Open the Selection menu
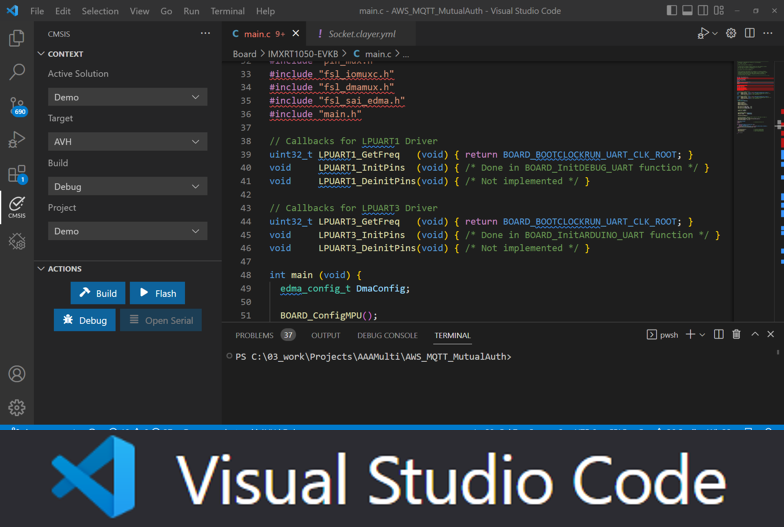 pos(100,10)
